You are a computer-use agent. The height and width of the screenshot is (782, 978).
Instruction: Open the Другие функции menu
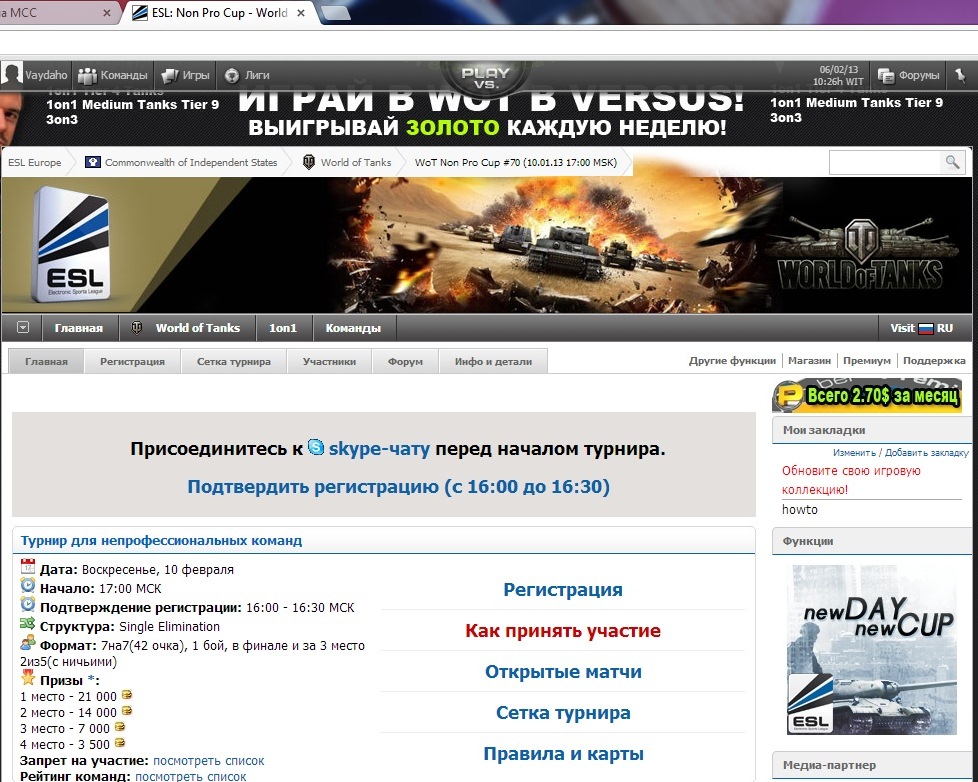tap(732, 361)
